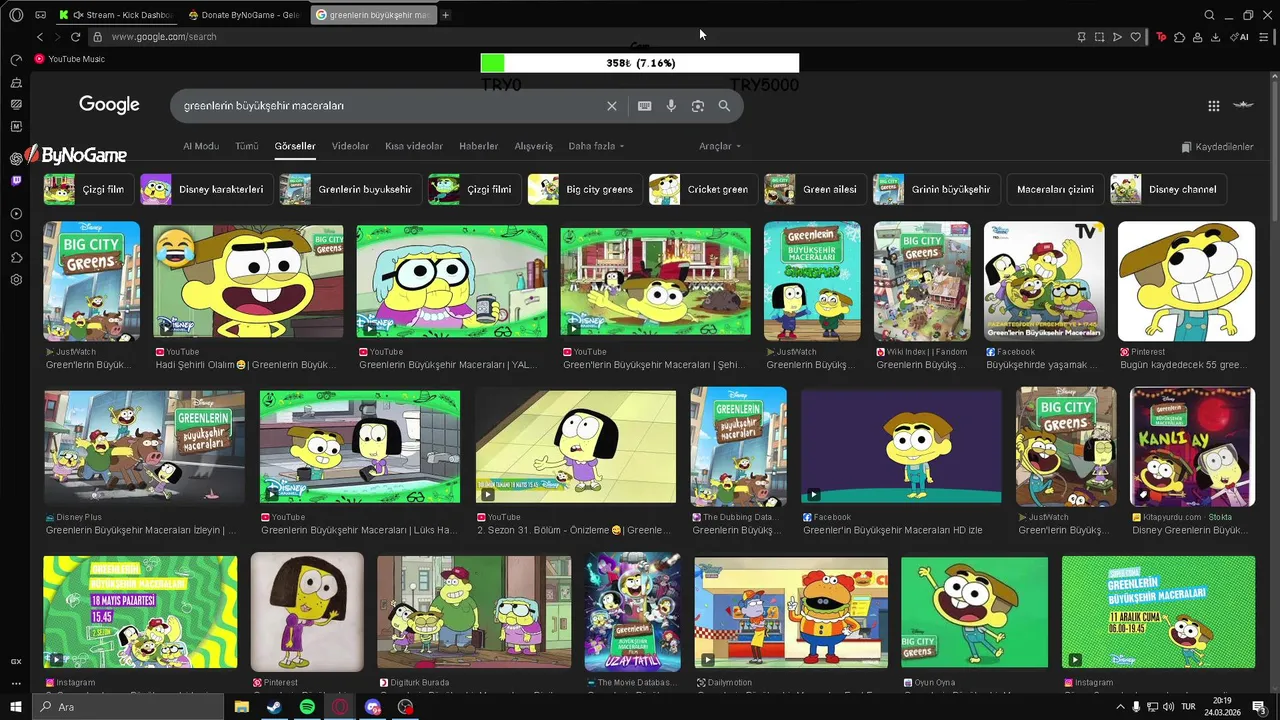Filter by Green ailesi chip
1280x720 pixels.
pos(814,189)
